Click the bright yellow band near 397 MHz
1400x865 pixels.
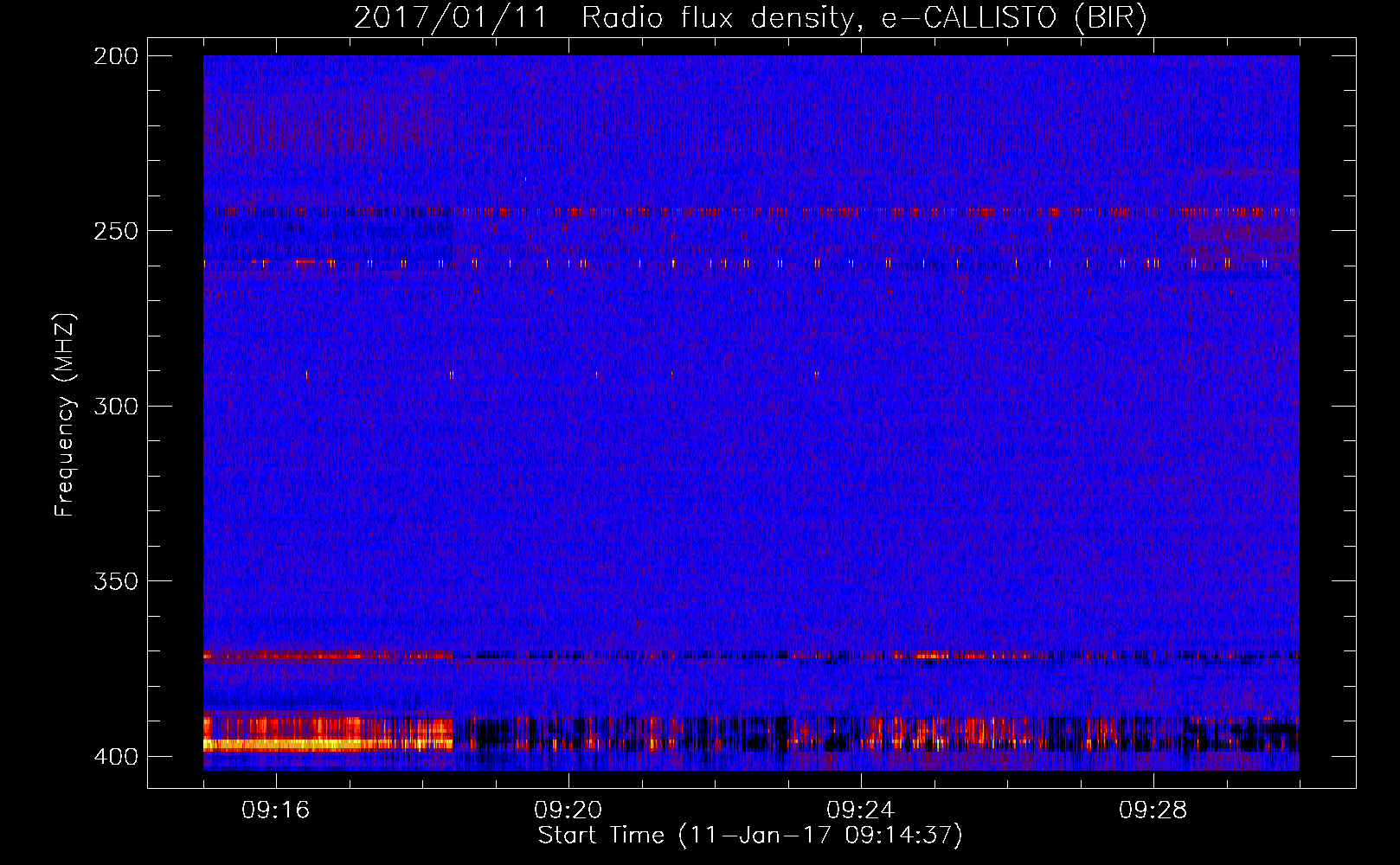click(x=328, y=743)
